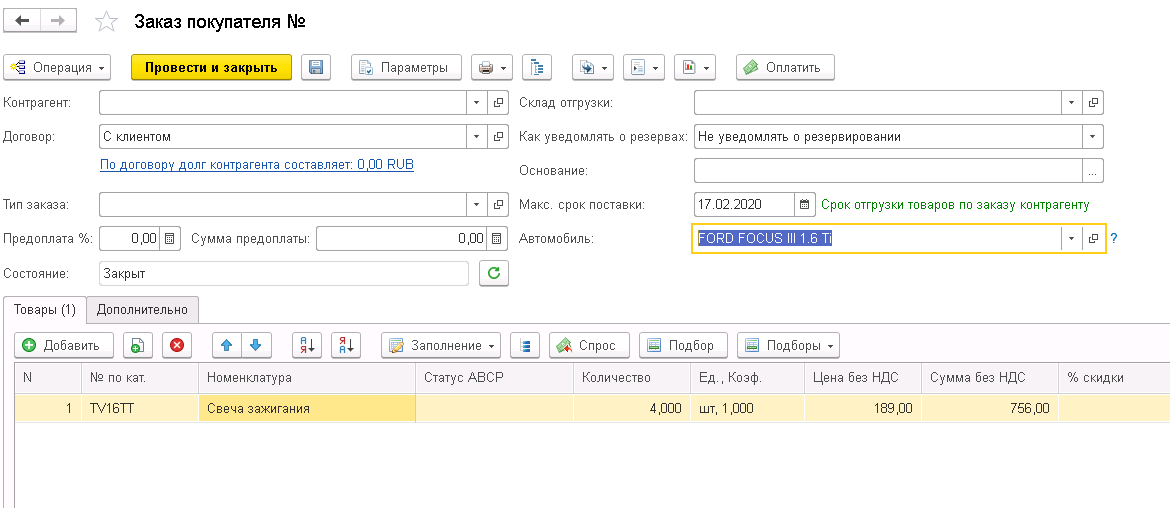1170x508 pixels.
Task: Expand Как уведомлять о резервах dropdown
Action: click(x=1093, y=137)
